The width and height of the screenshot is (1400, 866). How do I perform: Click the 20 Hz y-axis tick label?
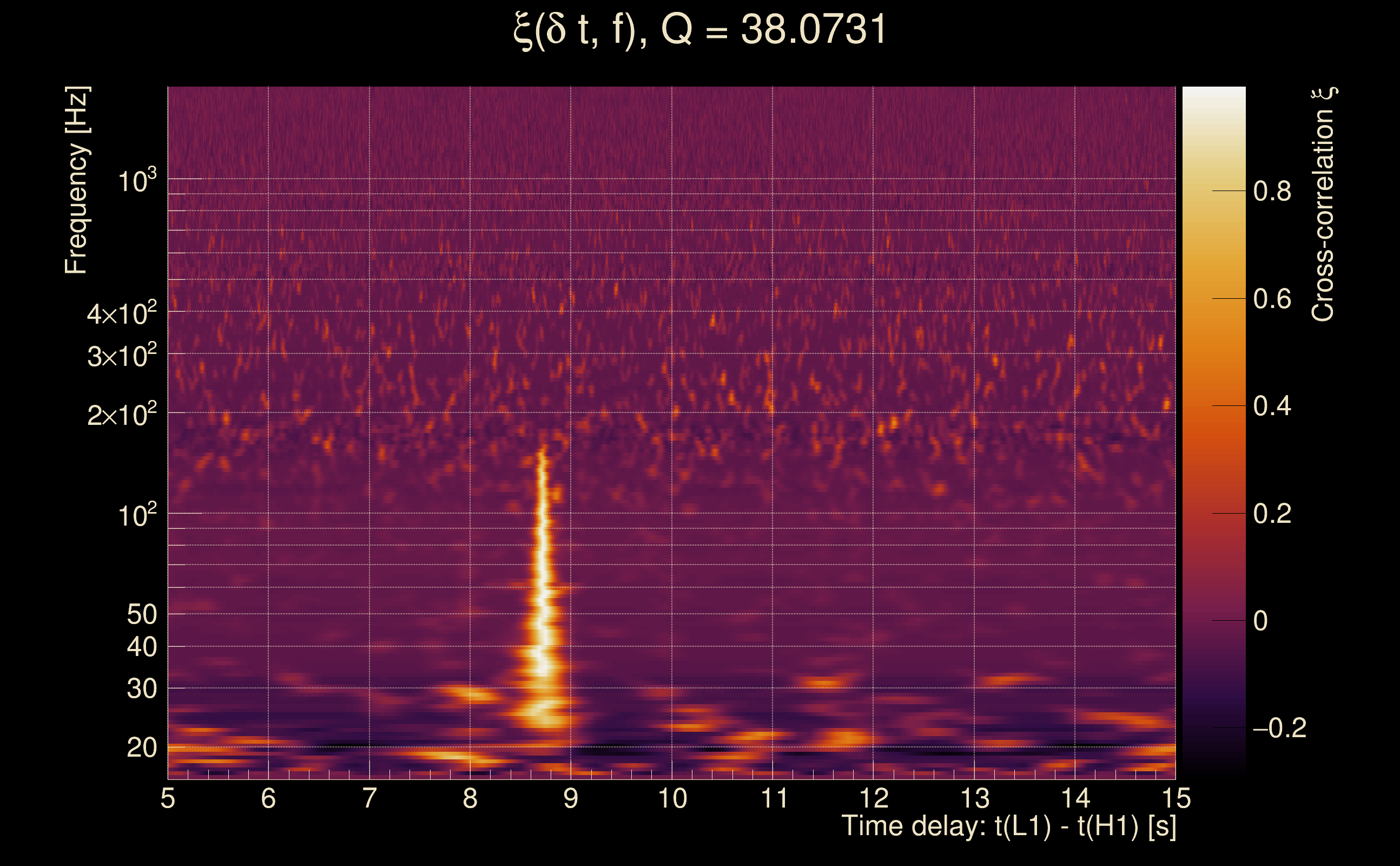141,747
